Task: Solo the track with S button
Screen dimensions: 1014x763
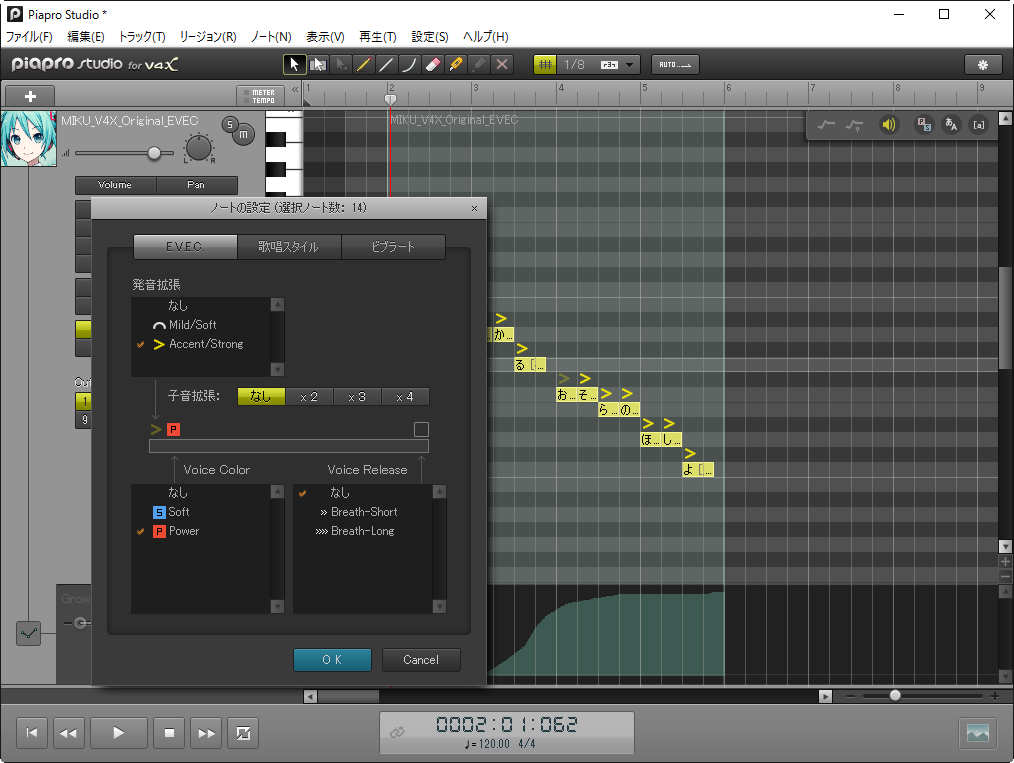Action: pos(230,125)
